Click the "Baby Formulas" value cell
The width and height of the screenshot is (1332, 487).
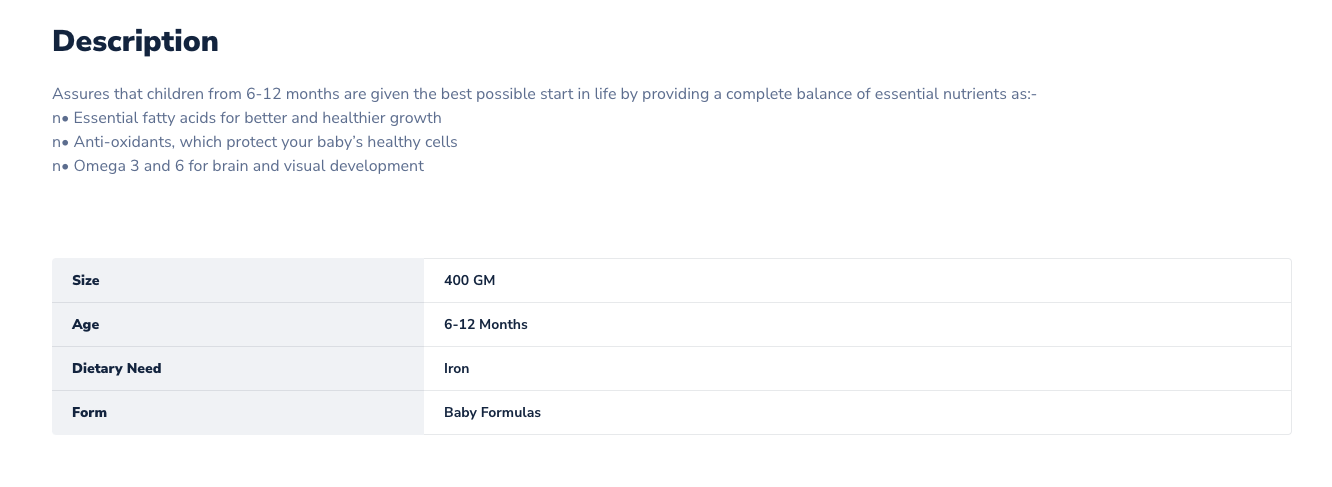493,413
